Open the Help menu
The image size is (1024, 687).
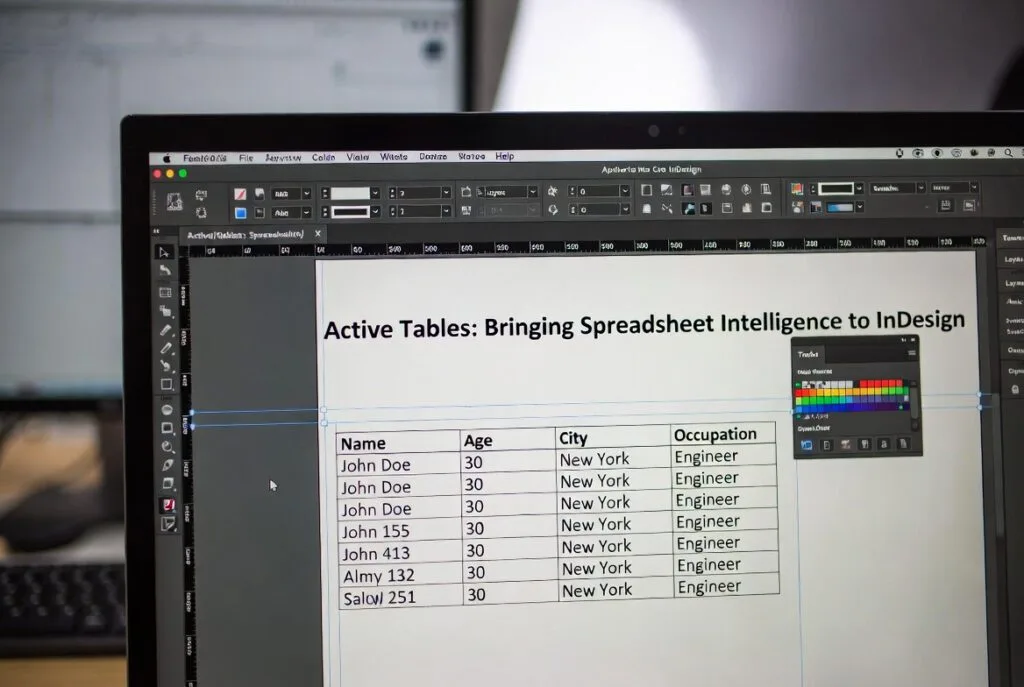point(504,156)
